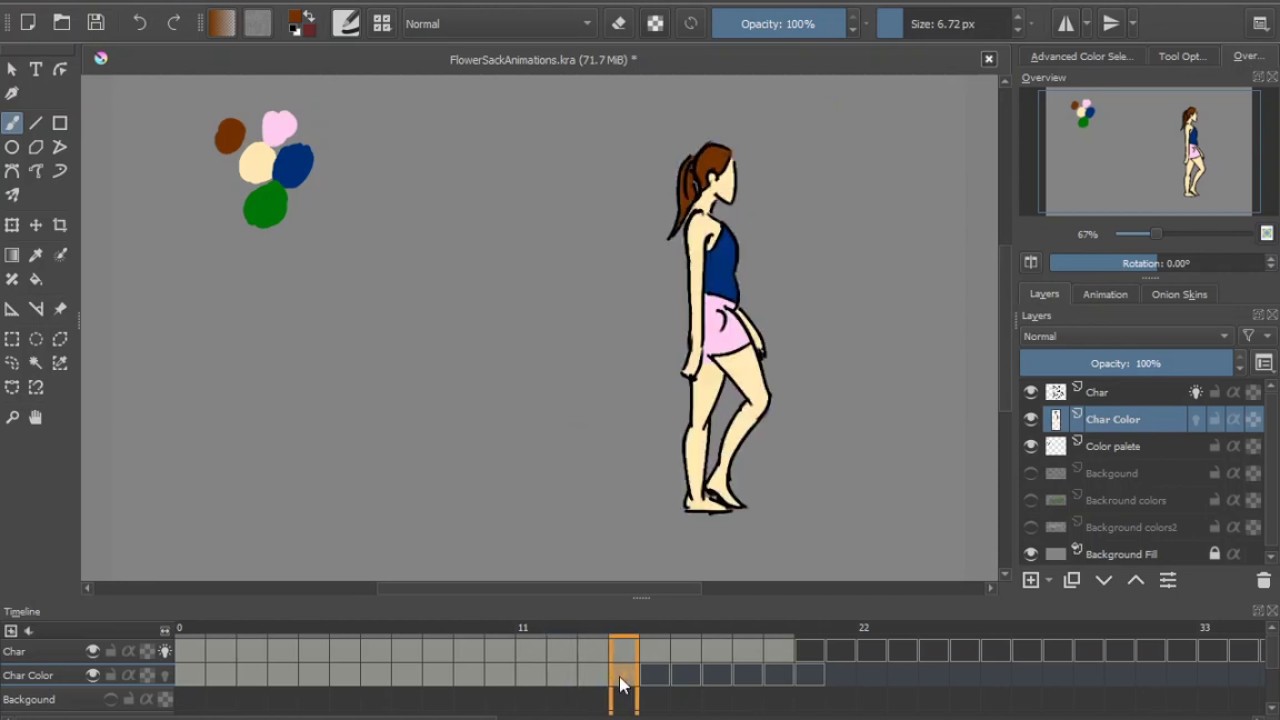Open an existing file

pyautogui.click(x=62, y=23)
